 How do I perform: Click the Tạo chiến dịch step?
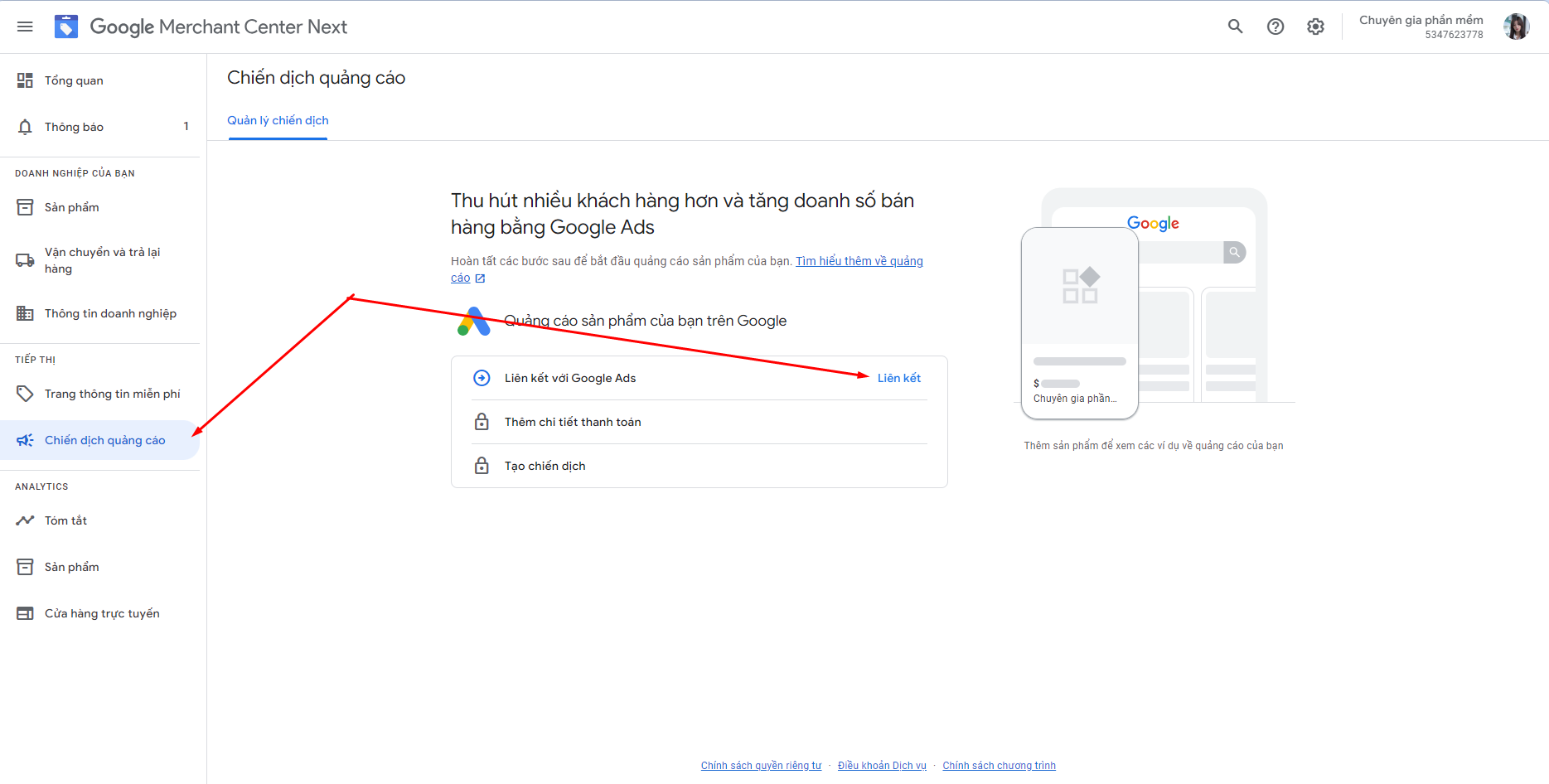tap(699, 466)
